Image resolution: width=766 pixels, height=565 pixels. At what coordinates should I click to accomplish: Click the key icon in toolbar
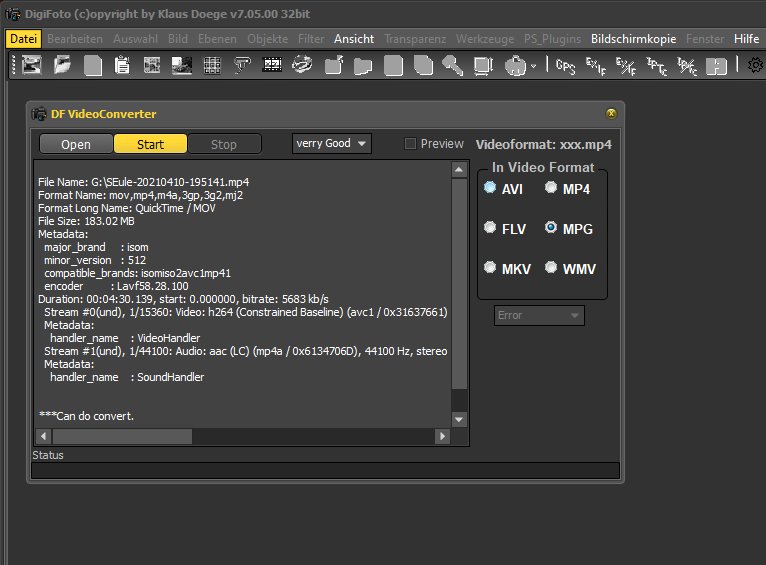pos(453,66)
